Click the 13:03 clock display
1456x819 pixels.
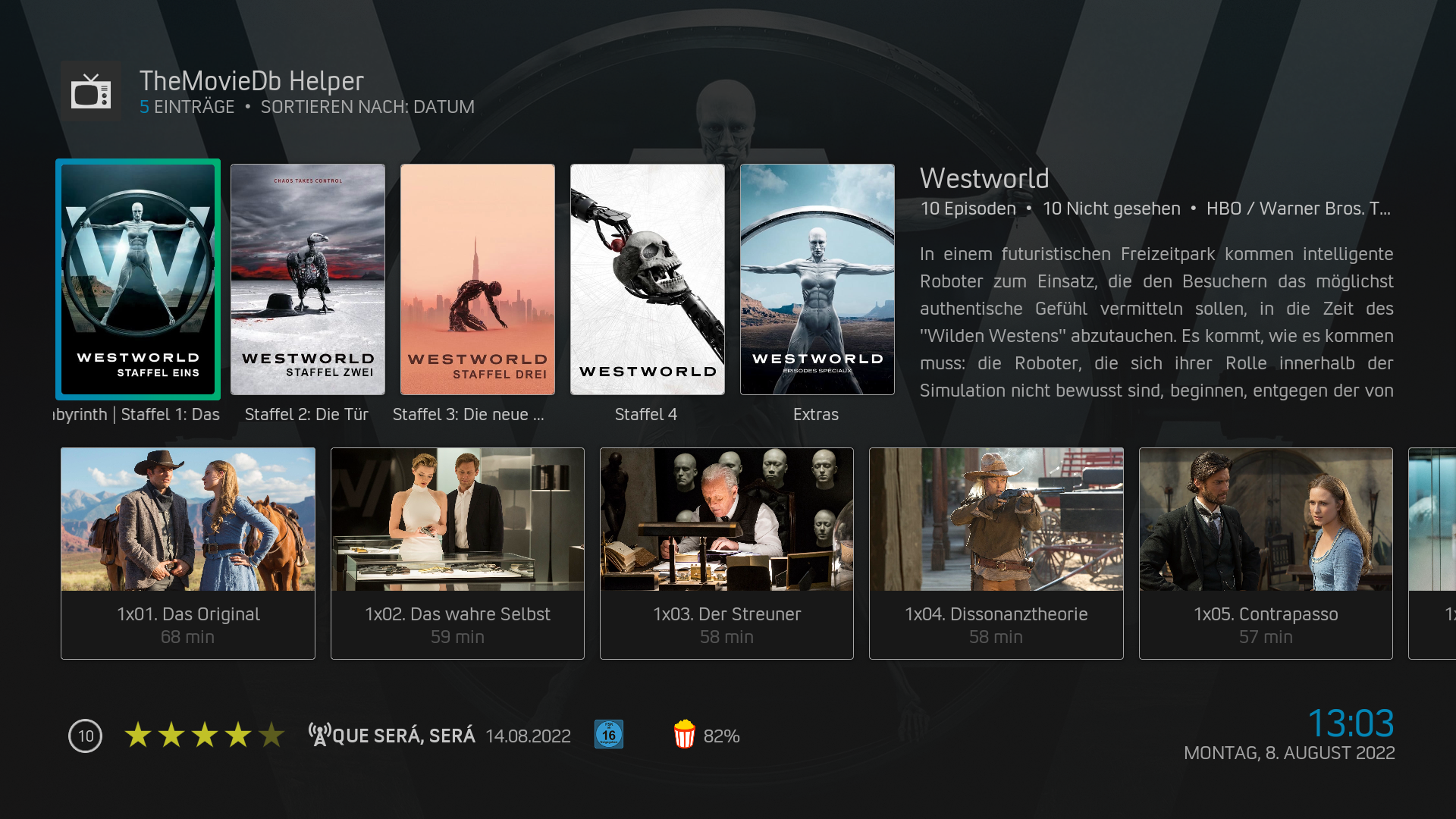tap(1351, 723)
